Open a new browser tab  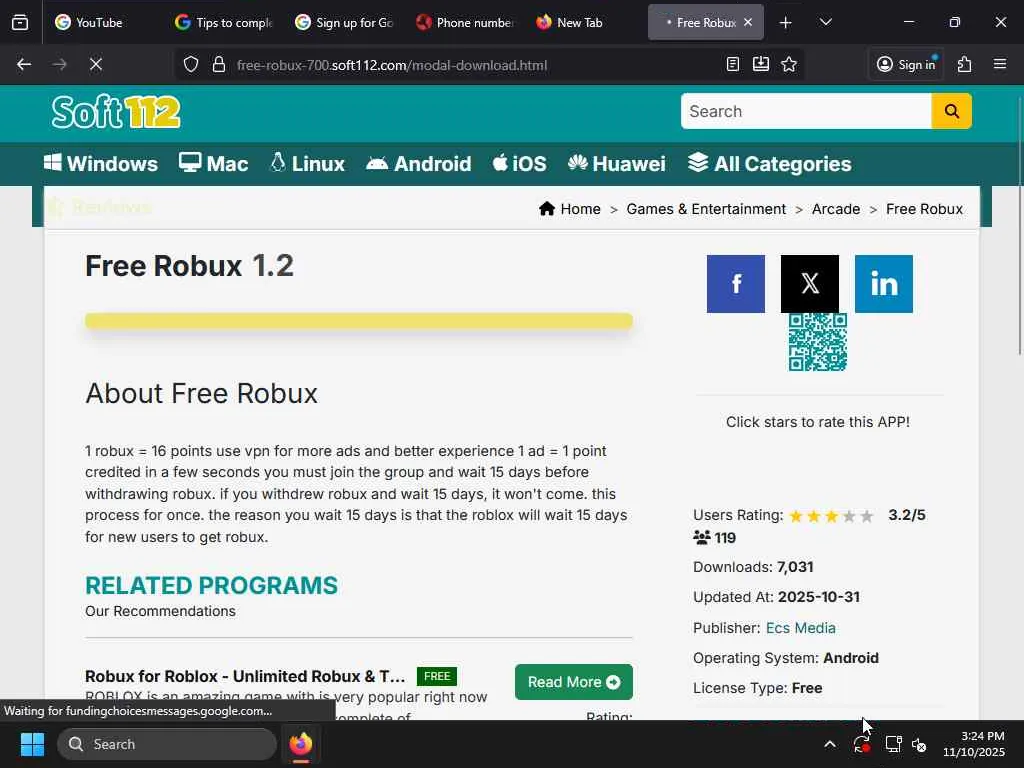coord(786,23)
